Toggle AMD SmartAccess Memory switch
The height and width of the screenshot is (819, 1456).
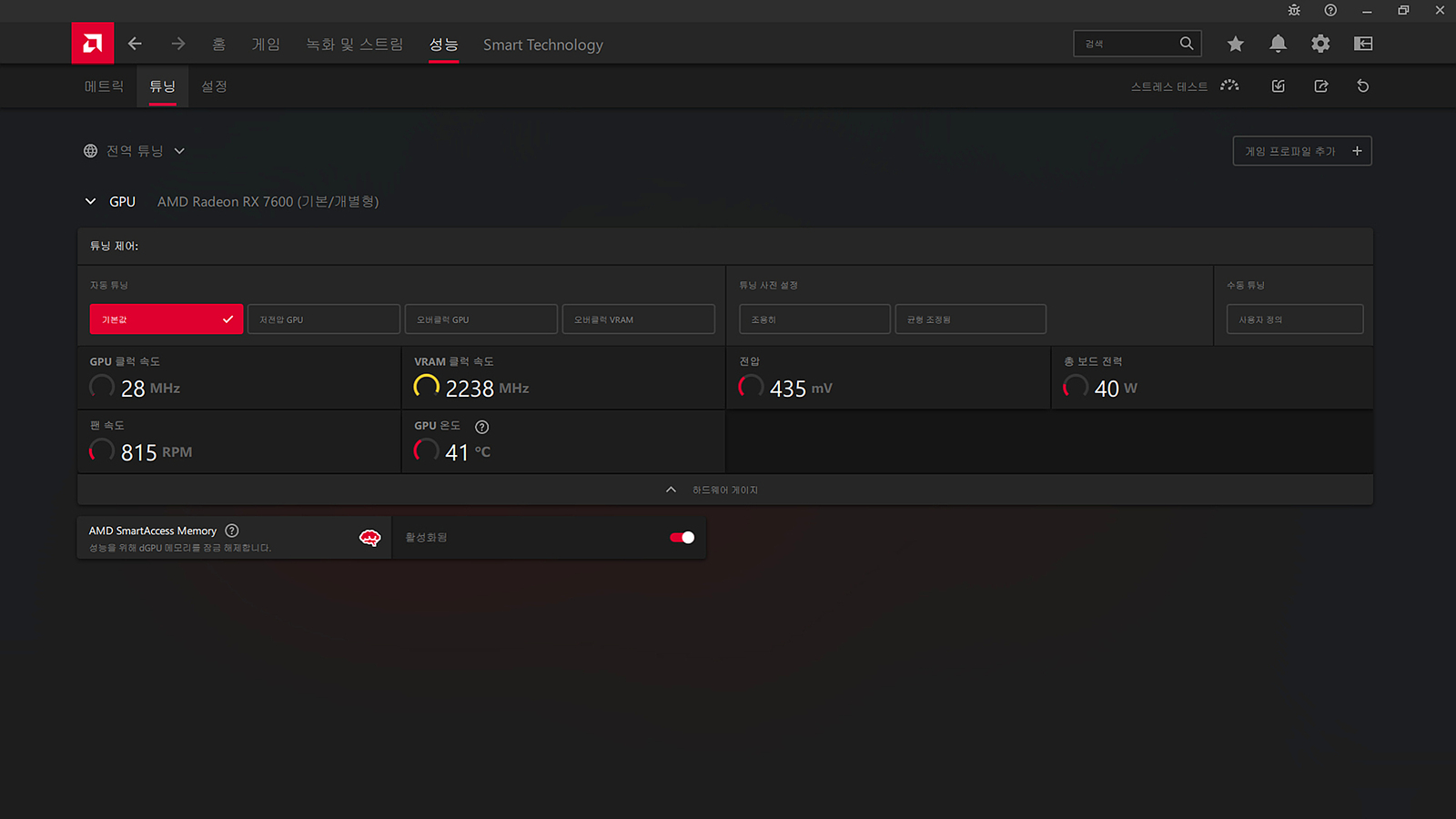(x=682, y=538)
